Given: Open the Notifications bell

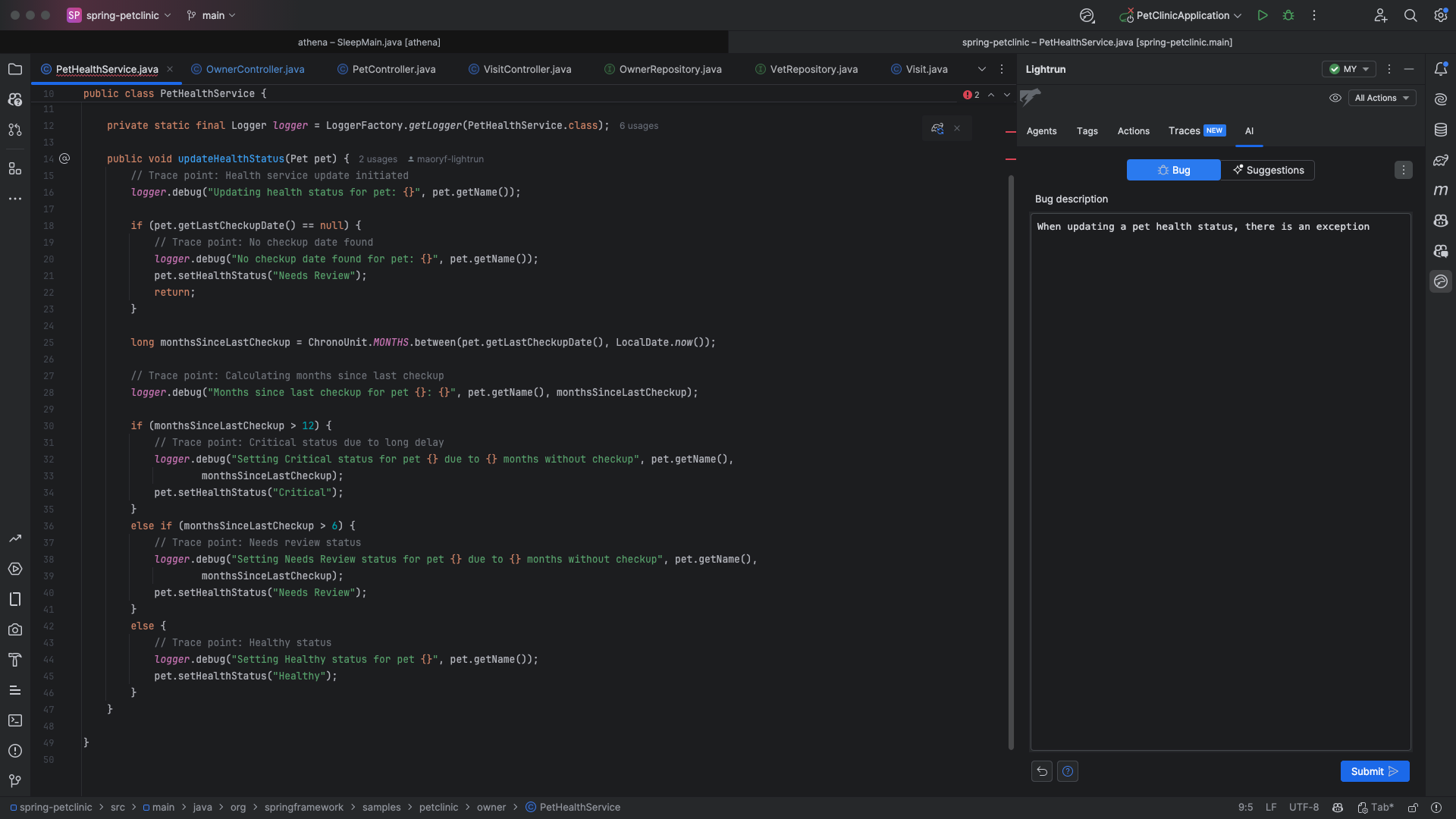Looking at the screenshot, I should (x=1441, y=69).
